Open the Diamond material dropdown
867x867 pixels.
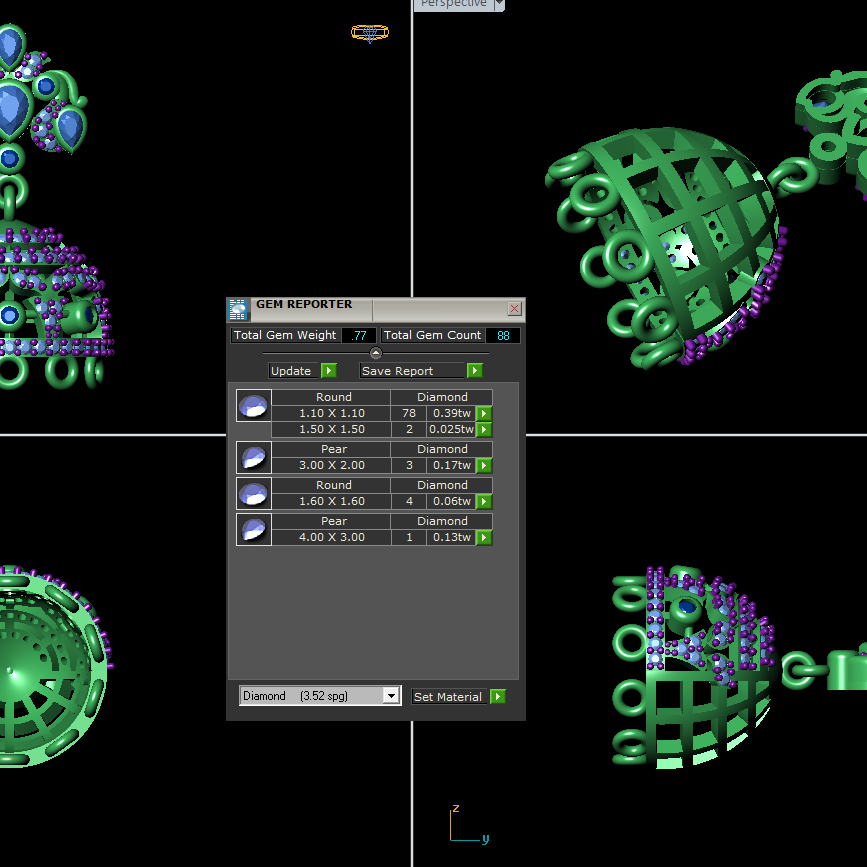391,696
